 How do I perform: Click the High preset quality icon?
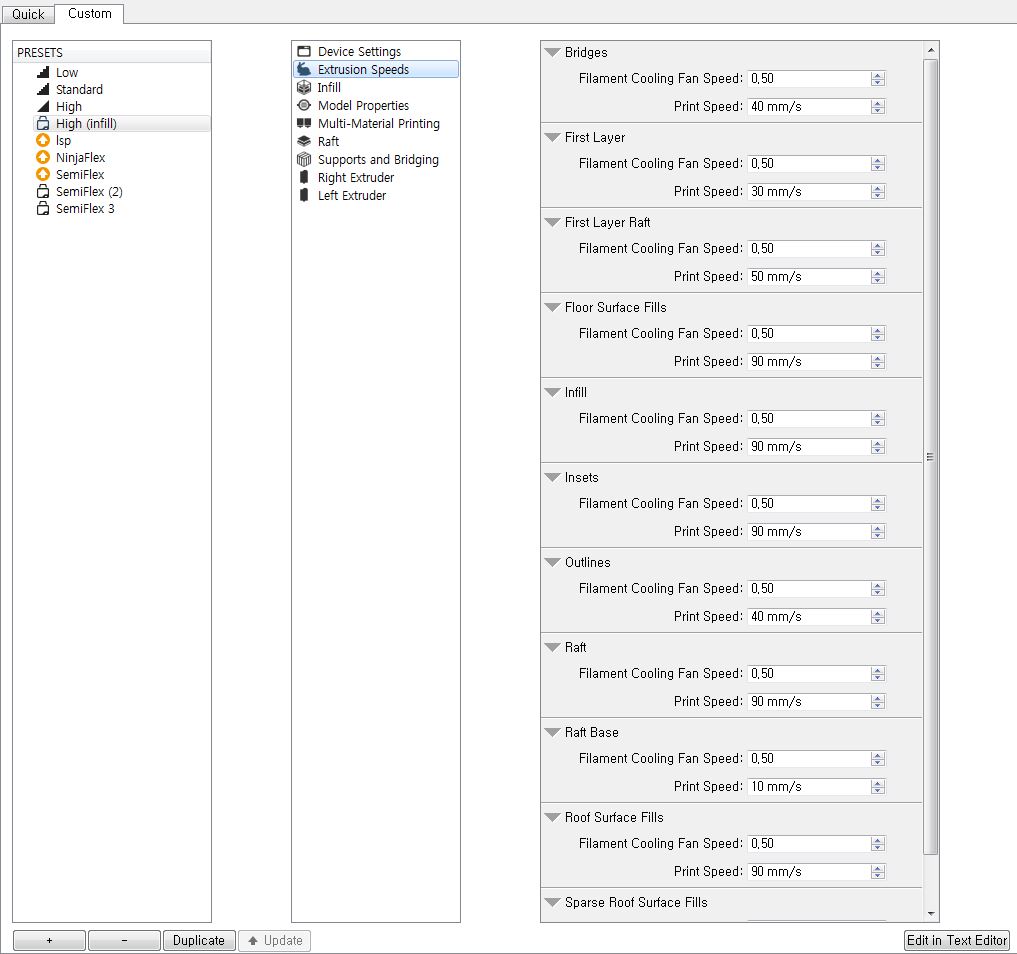click(x=43, y=106)
